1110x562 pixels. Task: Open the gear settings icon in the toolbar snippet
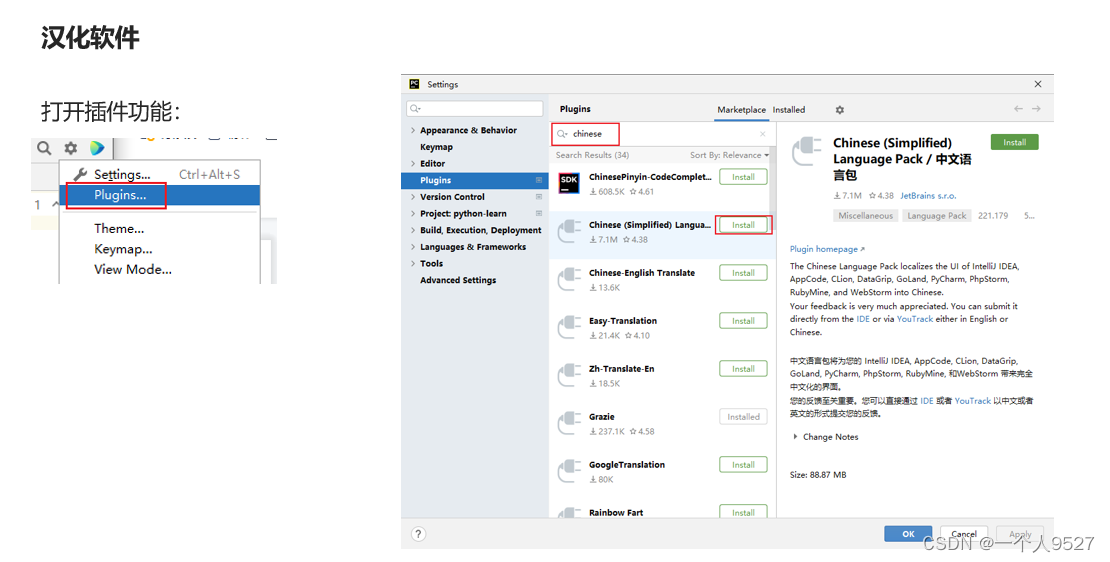pyautogui.click(x=71, y=148)
